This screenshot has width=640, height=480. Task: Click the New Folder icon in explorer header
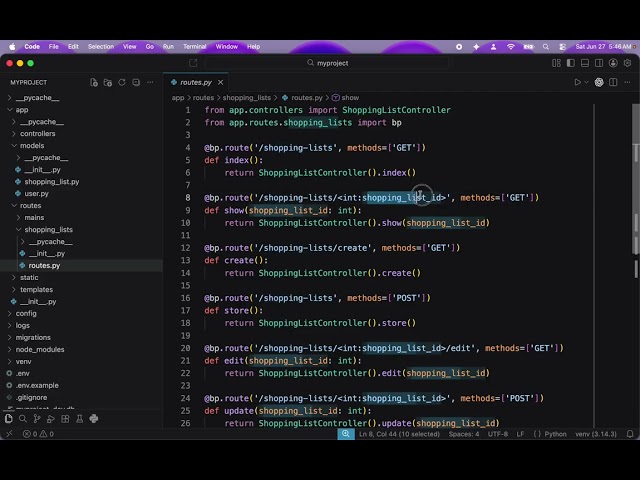(108, 82)
